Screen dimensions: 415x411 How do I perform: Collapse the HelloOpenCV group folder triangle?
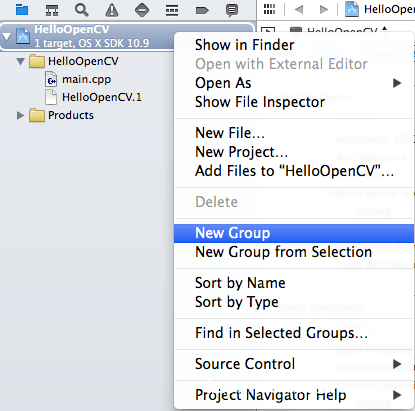click(x=21, y=61)
